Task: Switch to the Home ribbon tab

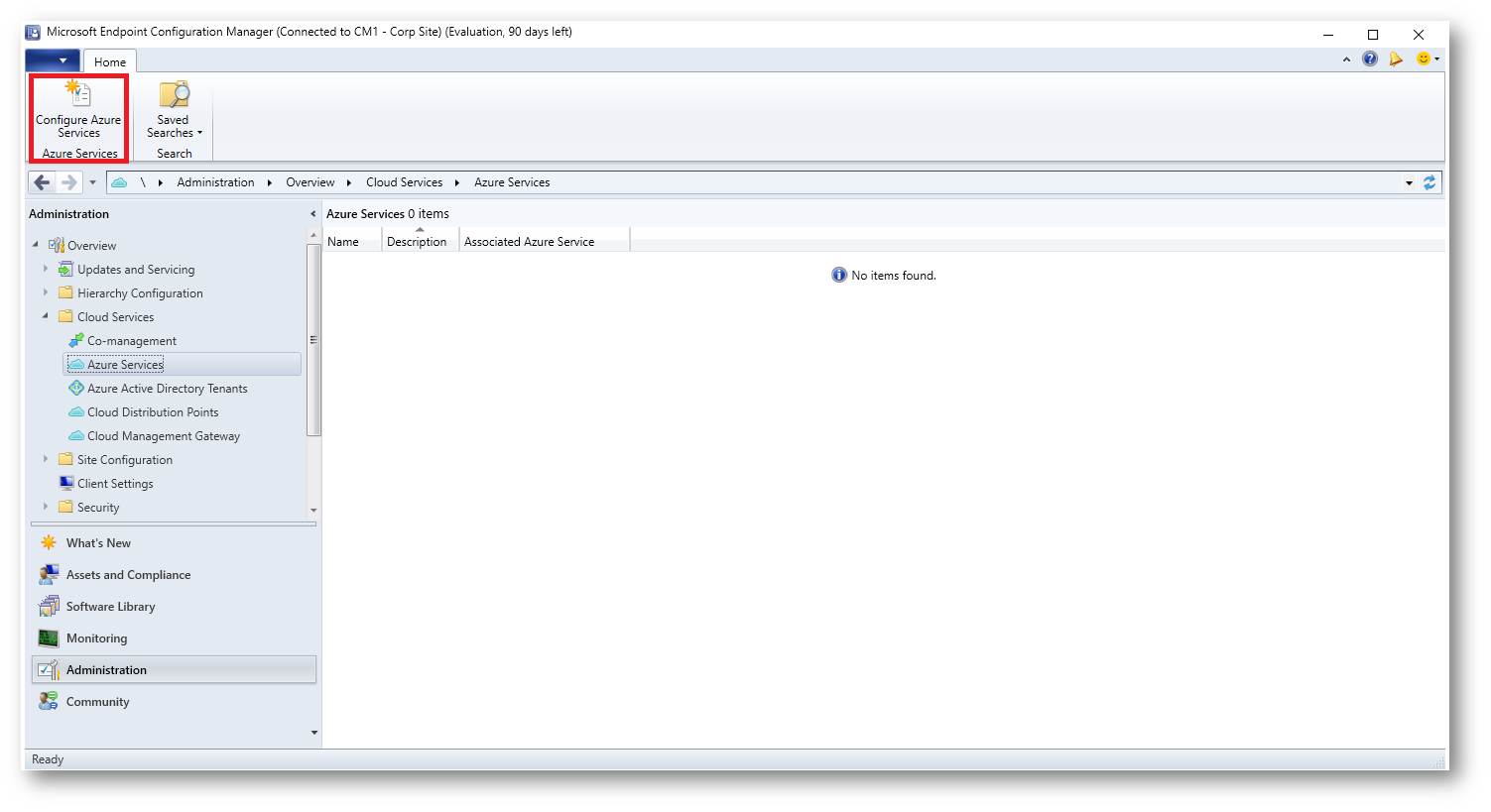Action: [110, 61]
